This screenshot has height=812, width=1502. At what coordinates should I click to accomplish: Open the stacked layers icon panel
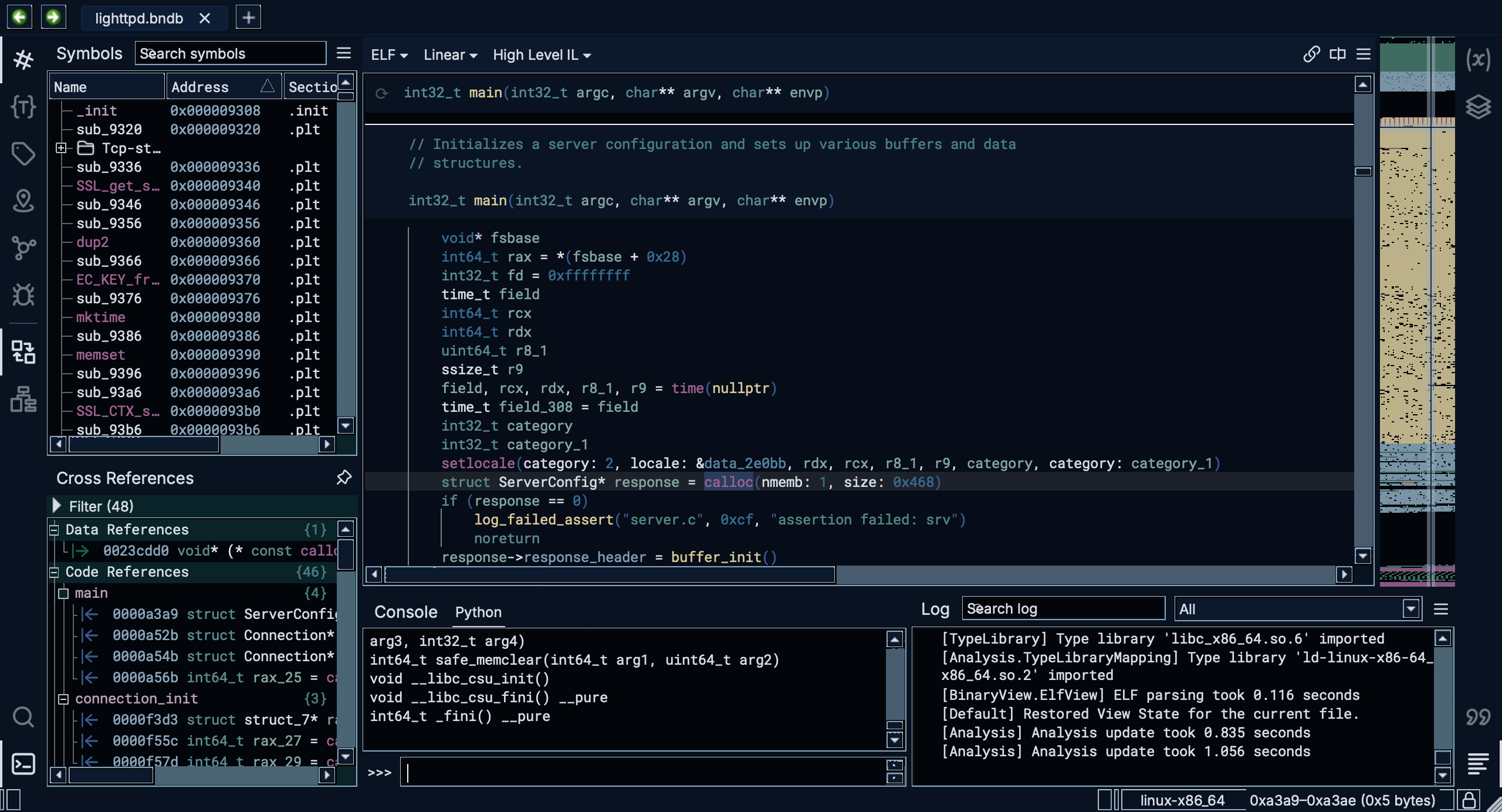pyautogui.click(x=1478, y=107)
